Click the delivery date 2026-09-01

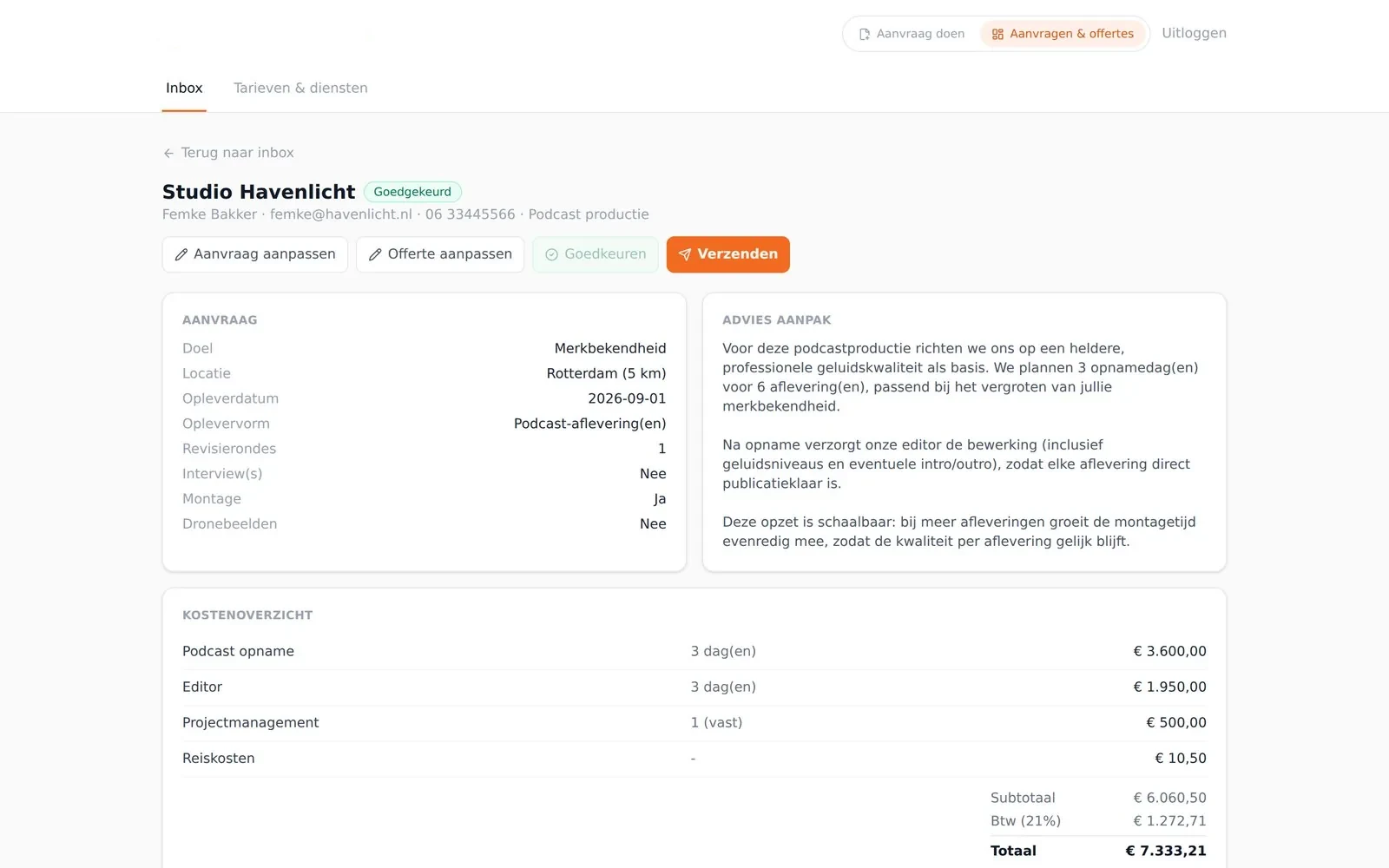tap(627, 398)
